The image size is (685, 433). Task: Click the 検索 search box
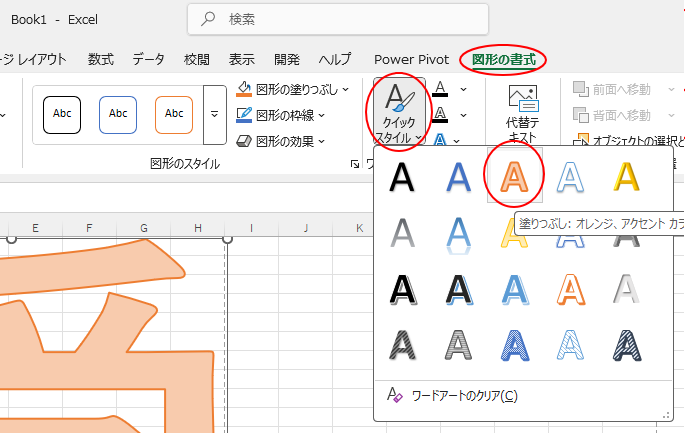pos(338,19)
